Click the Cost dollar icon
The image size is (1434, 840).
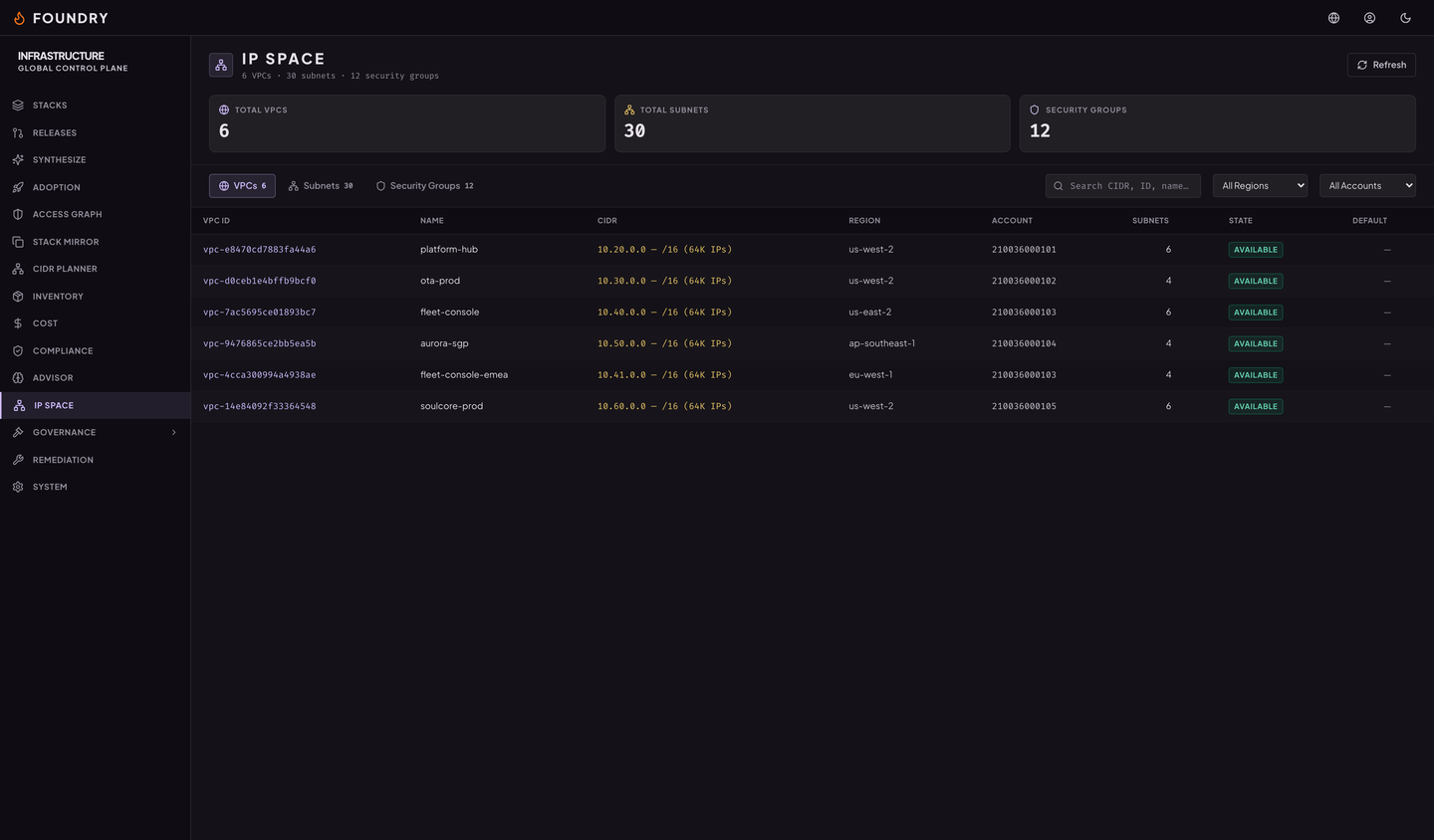18,323
